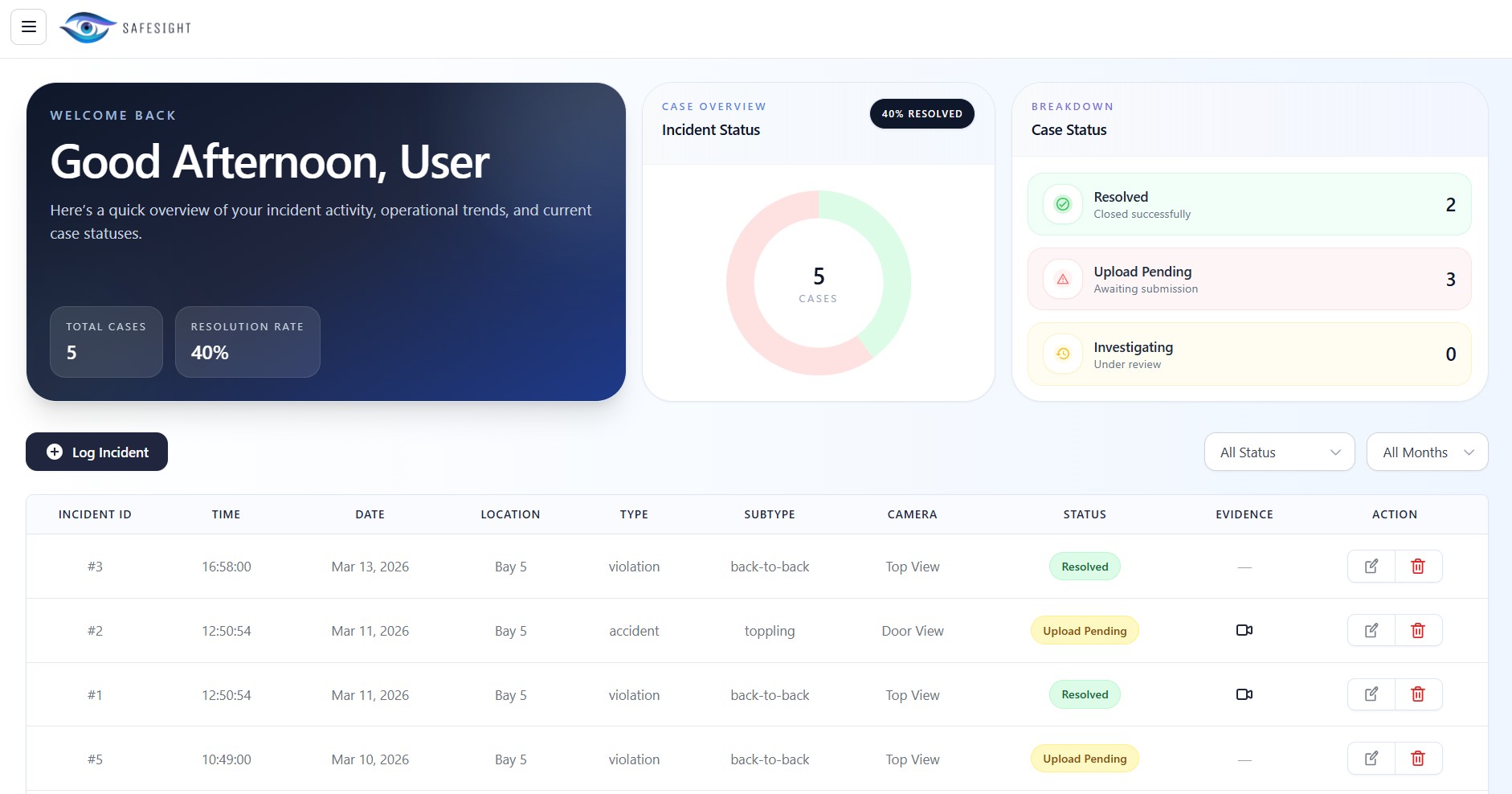Click the 'accident' type cell
This screenshot has height=794, width=1512.
634,631
